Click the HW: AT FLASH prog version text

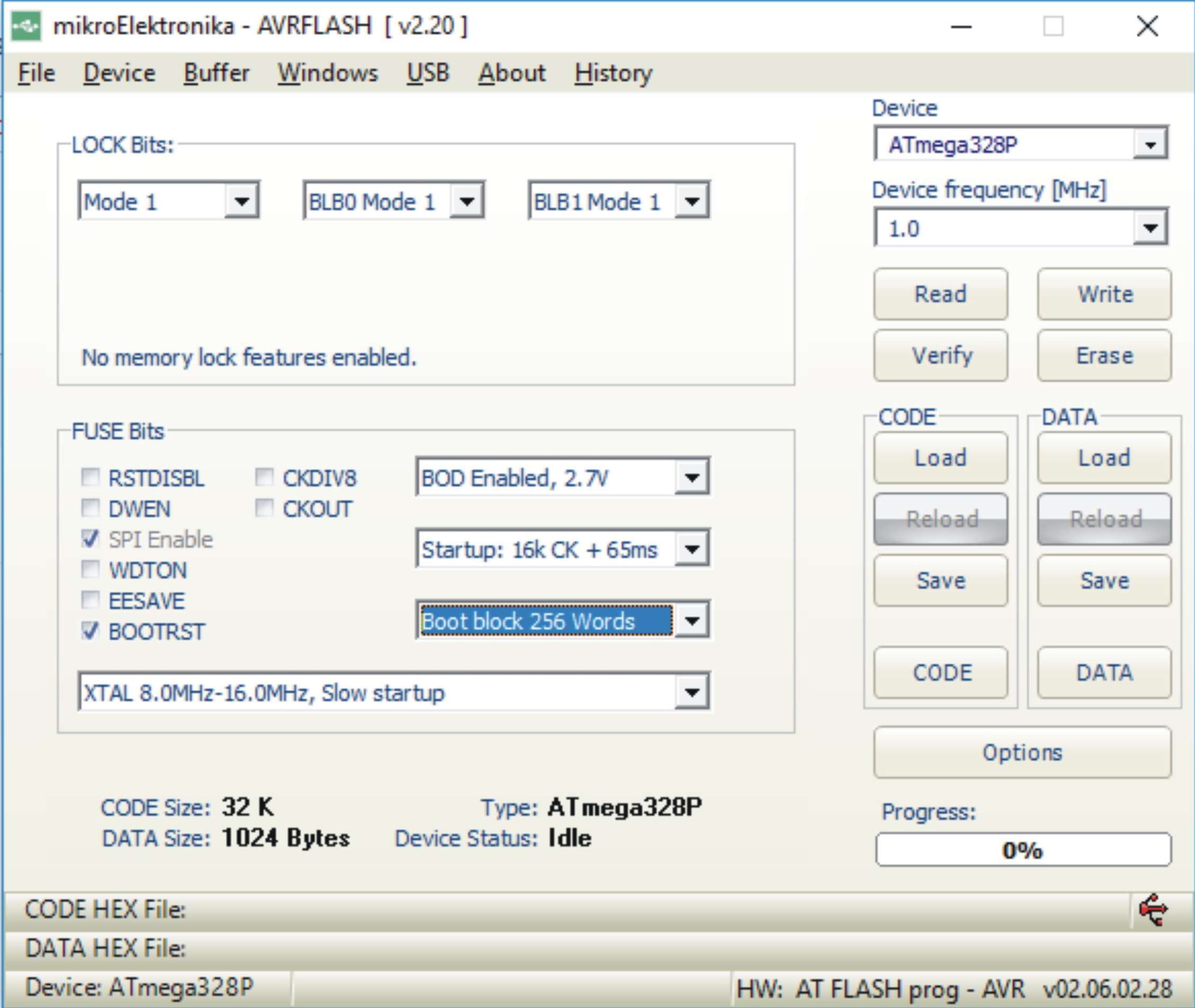tap(954, 988)
